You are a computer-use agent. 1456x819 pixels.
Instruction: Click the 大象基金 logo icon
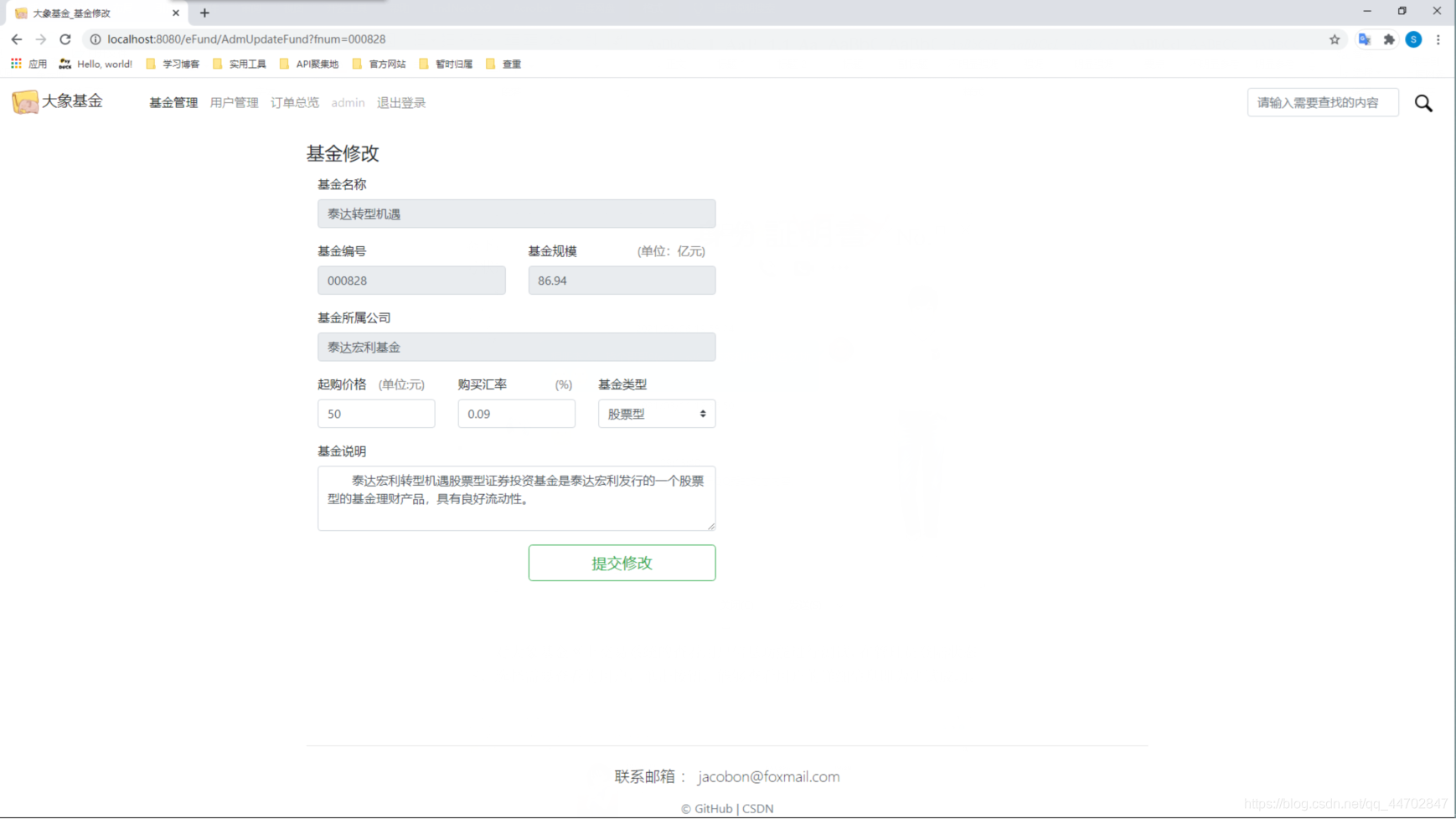tap(25, 101)
